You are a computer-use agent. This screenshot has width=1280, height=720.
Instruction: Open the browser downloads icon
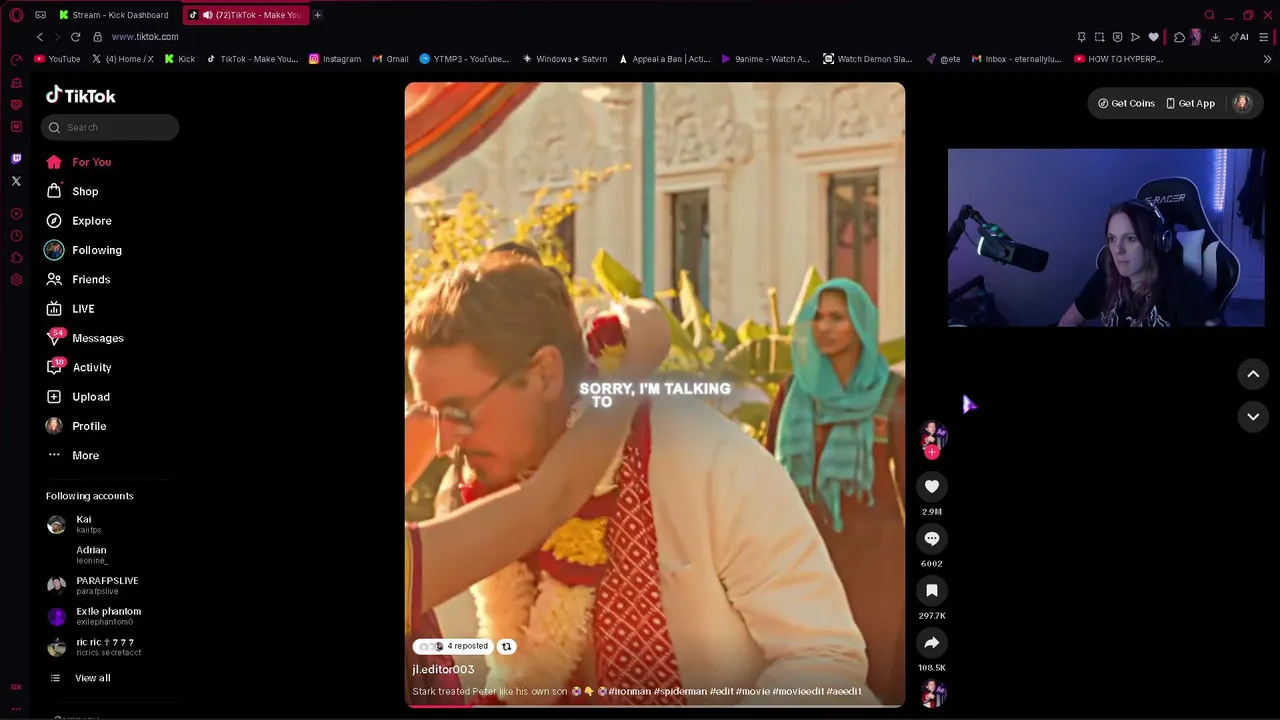coord(1215,37)
